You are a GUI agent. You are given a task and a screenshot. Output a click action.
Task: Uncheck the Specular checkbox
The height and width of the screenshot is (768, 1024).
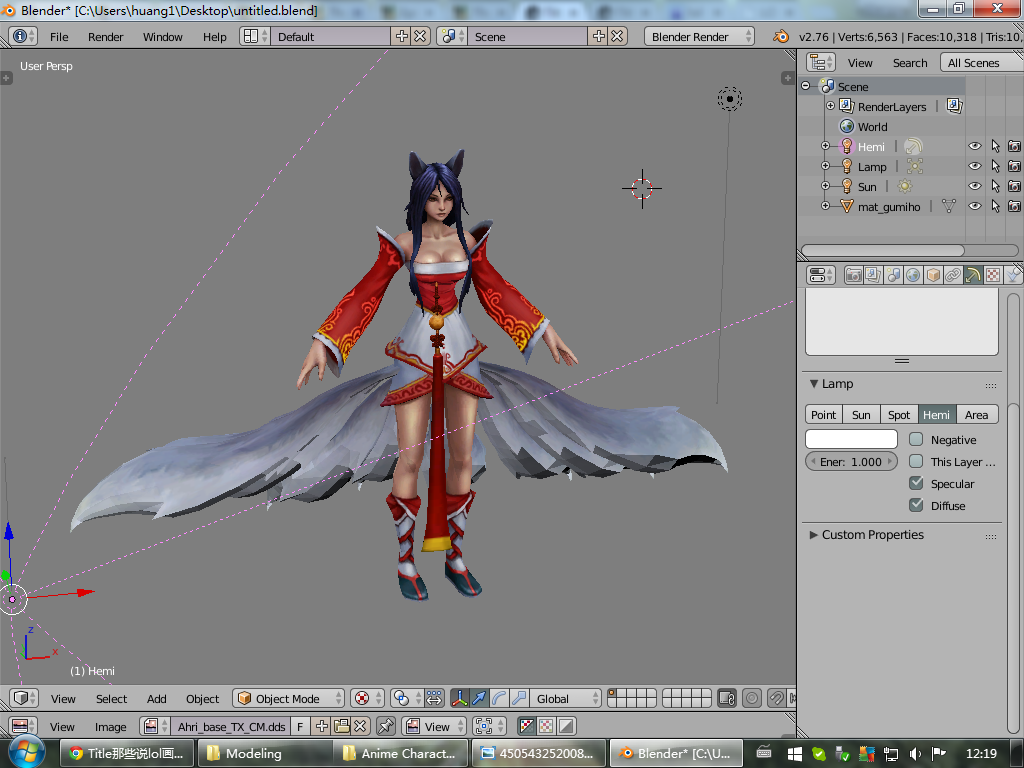click(916, 483)
